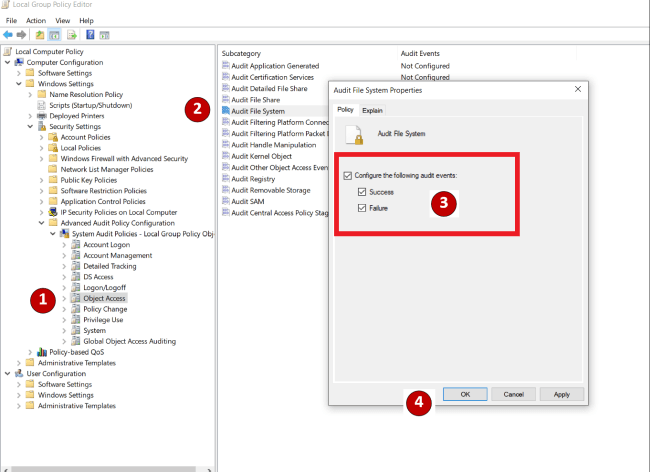This screenshot has width=650, height=472.
Task: Select Audit Application Generated row
Action: [275, 65]
